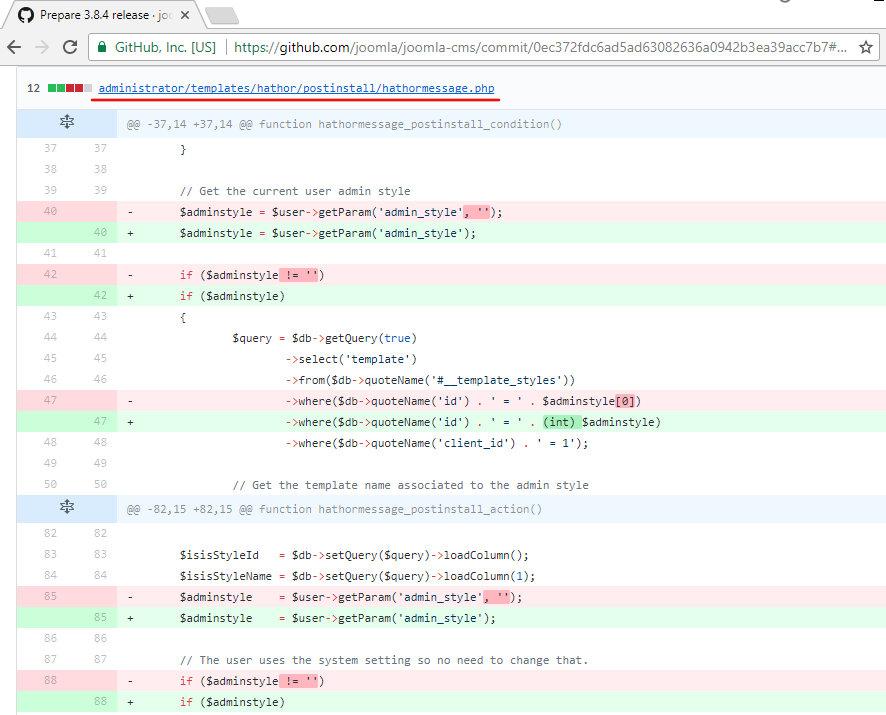Click added line number 85
The image size is (886, 715).
click(x=100, y=617)
